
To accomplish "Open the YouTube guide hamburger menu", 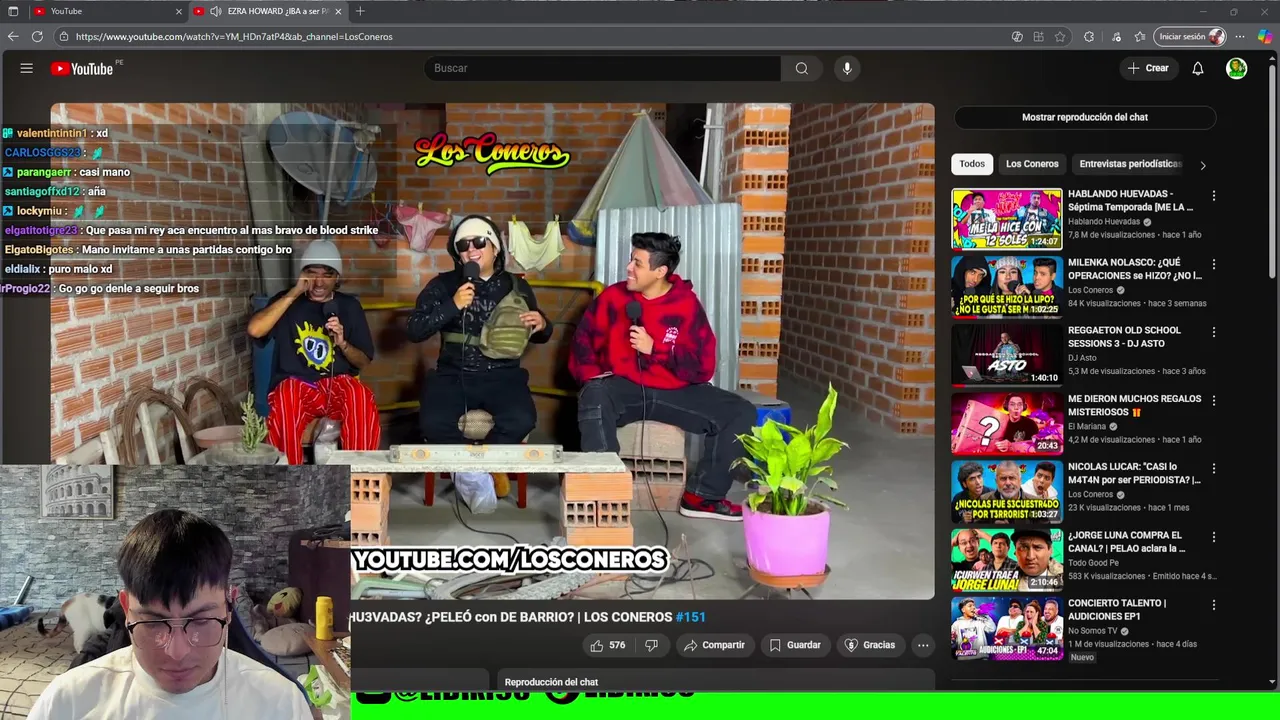I will coord(27,68).
